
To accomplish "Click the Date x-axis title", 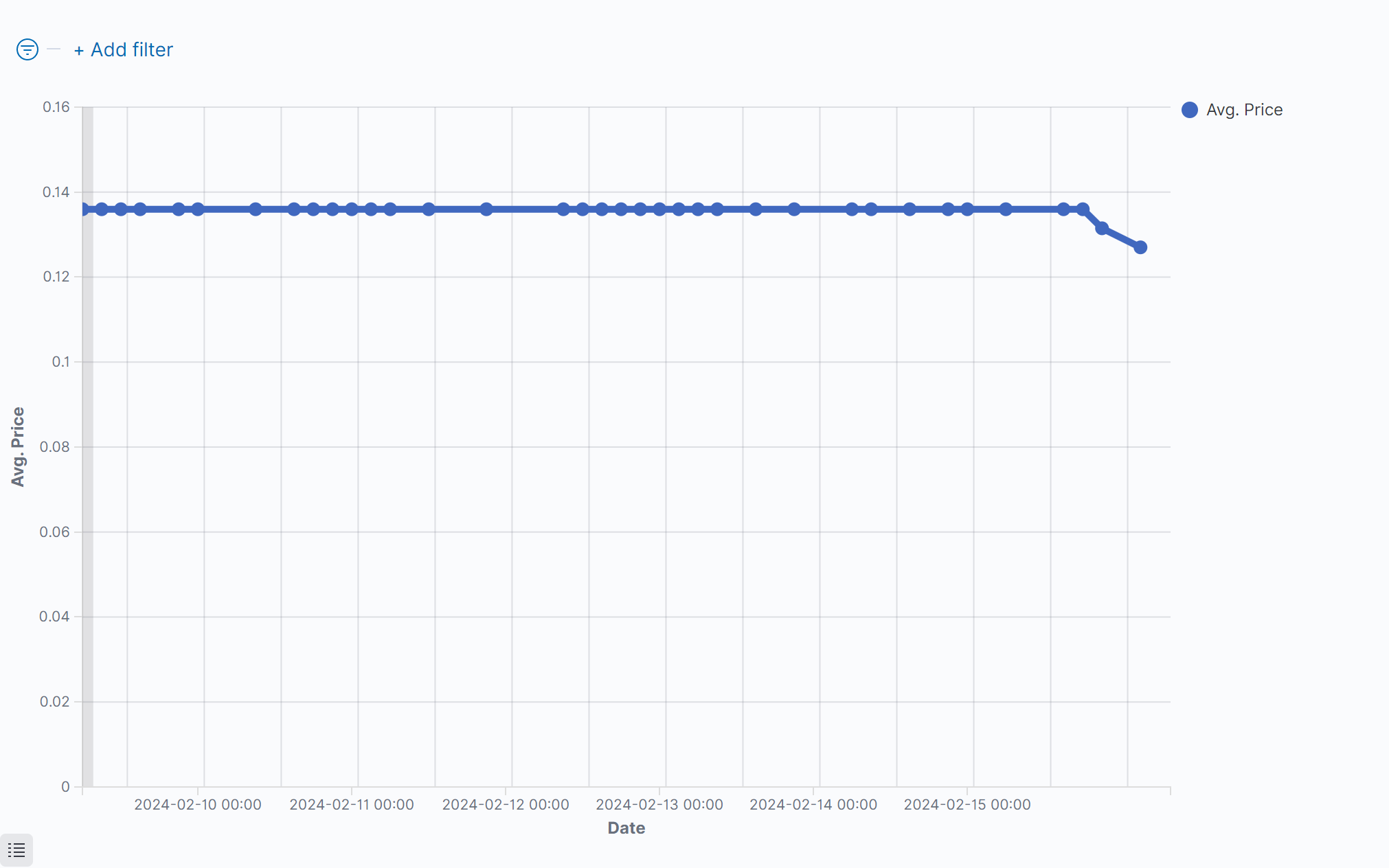I will tap(626, 828).
